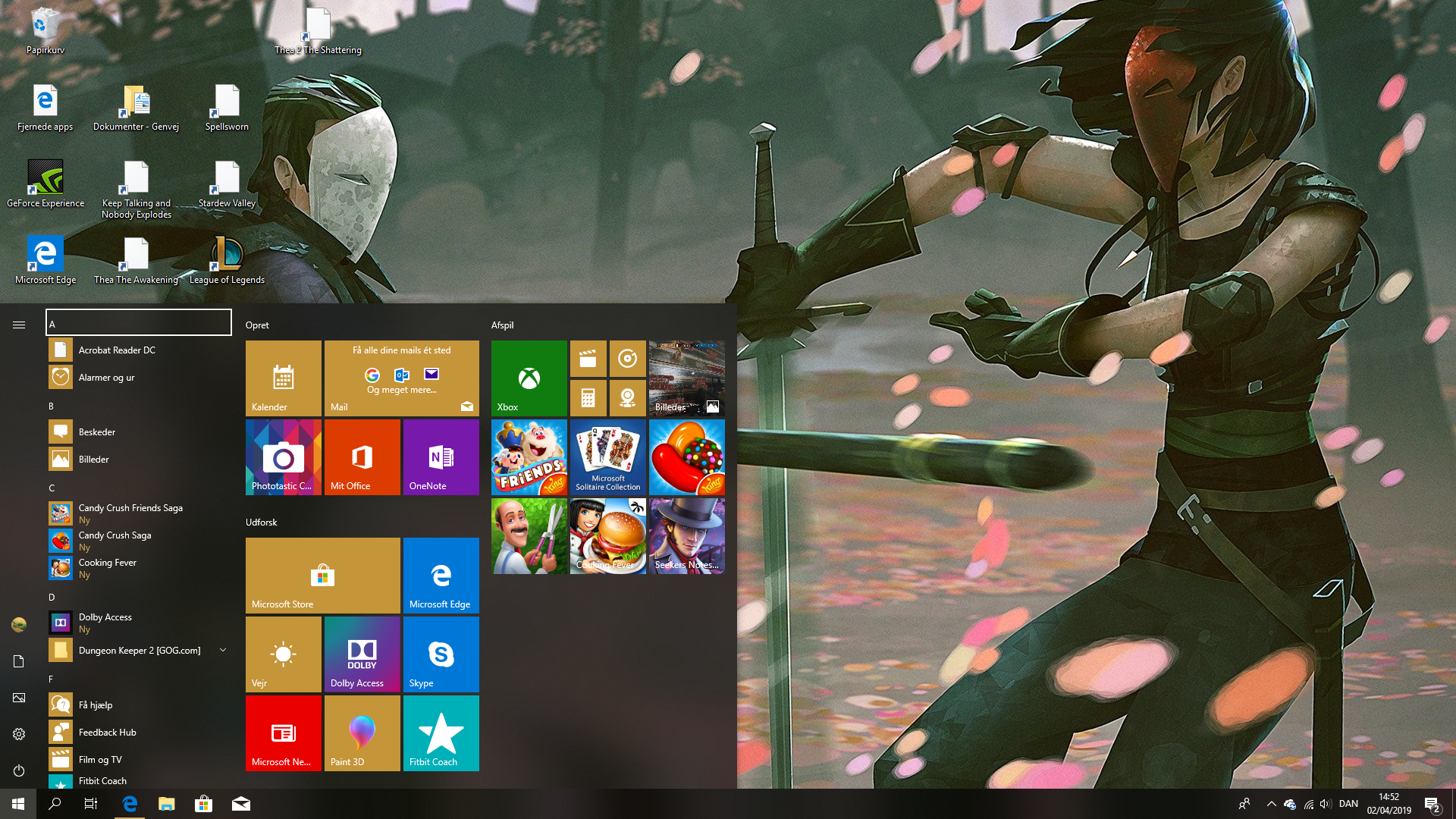Click the Paint 3D tile
1456x819 pixels.
362,733
